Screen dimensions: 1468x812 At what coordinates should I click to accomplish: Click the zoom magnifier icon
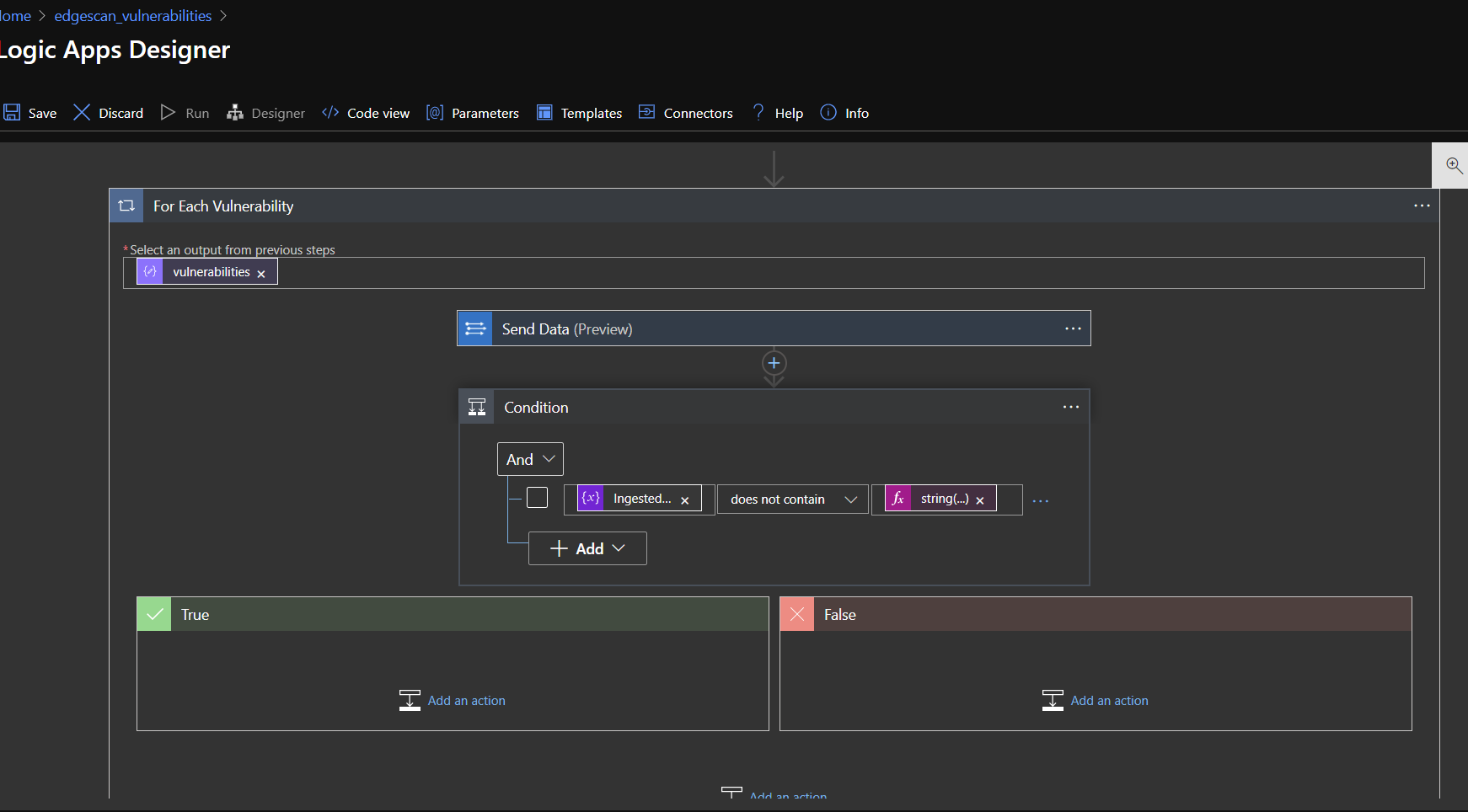pyautogui.click(x=1454, y=165)
